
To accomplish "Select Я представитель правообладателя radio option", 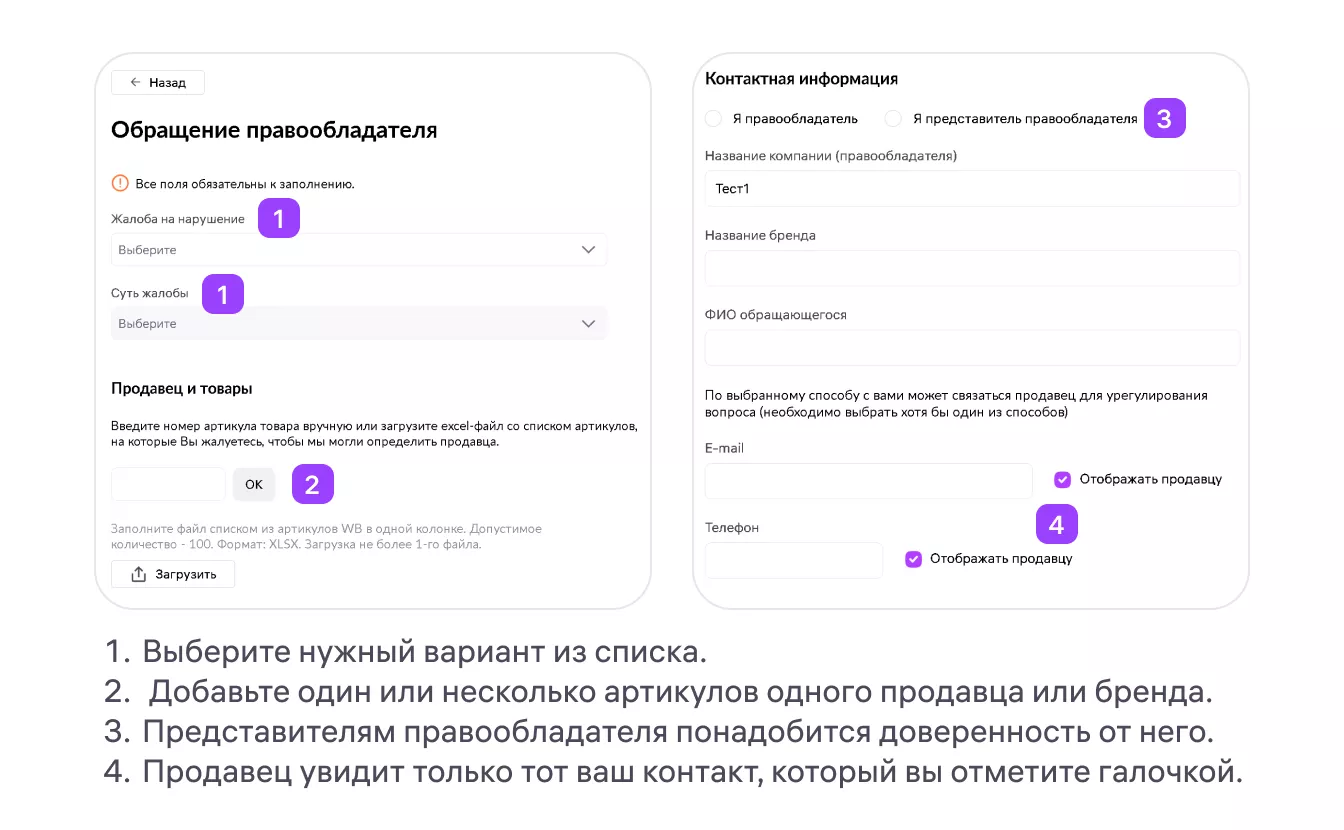I will click(893, 119).
